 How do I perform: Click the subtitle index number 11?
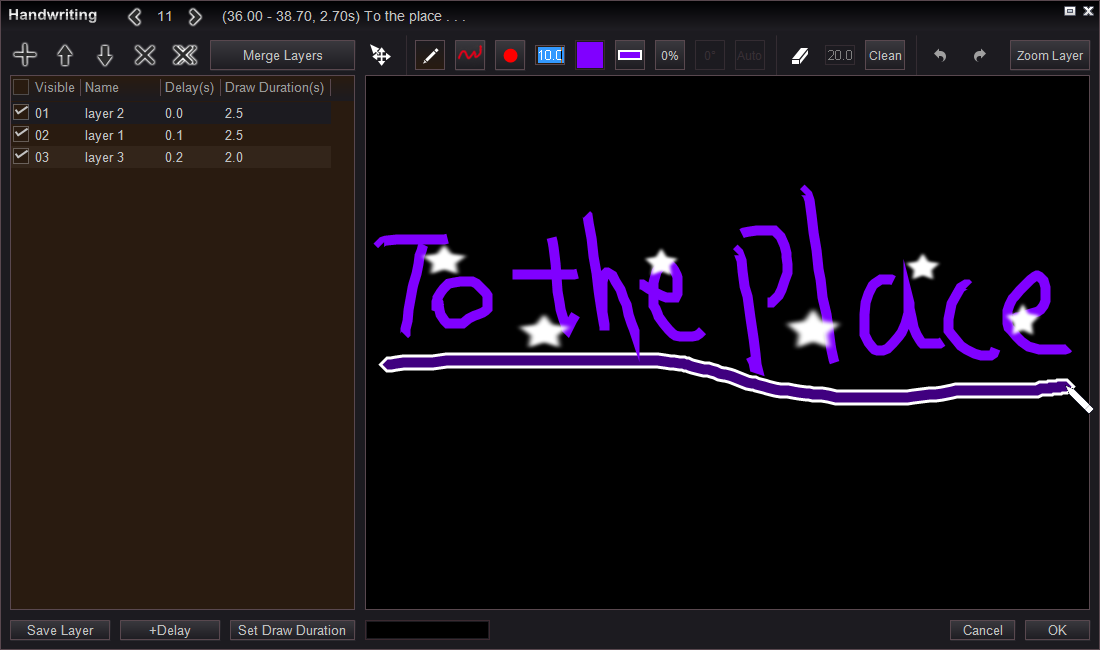165,16
